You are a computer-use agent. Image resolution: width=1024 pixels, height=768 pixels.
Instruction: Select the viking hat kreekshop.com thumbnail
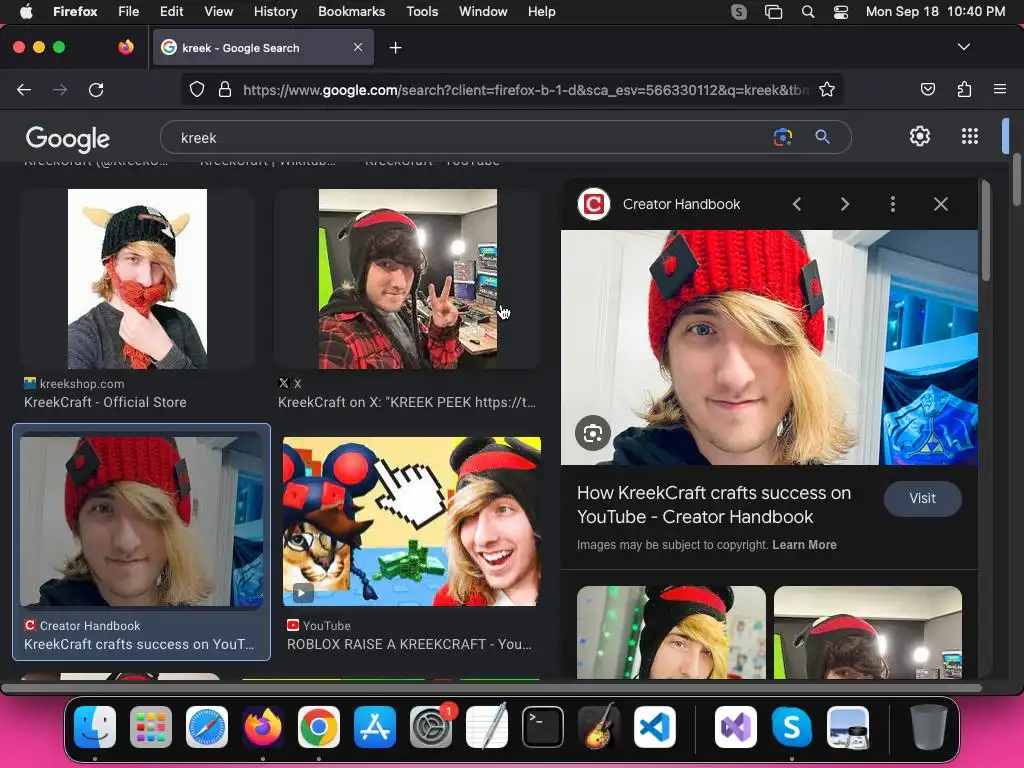pyautogui.click(x=137, y=279)
